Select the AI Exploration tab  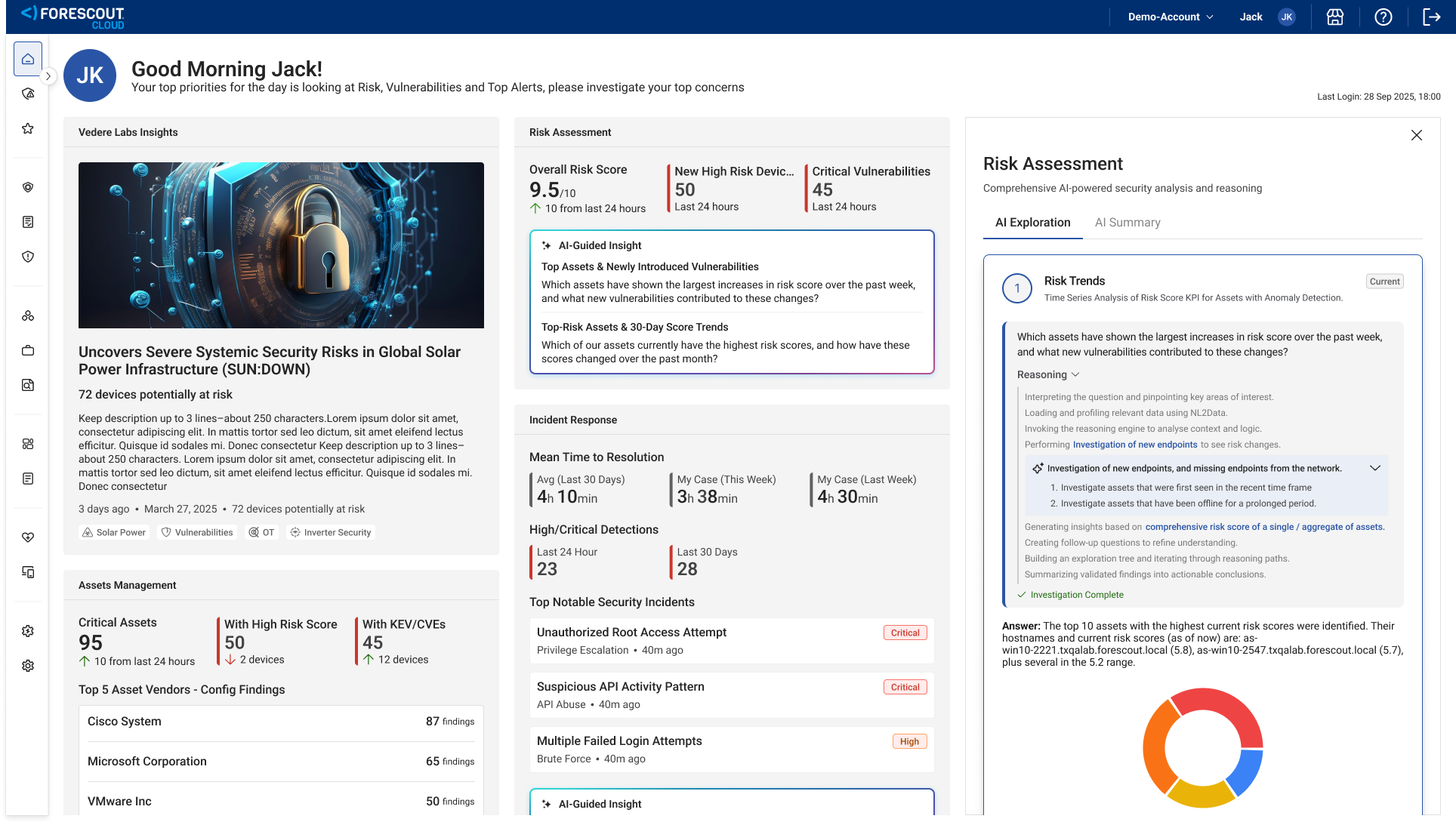[1032, 223]
